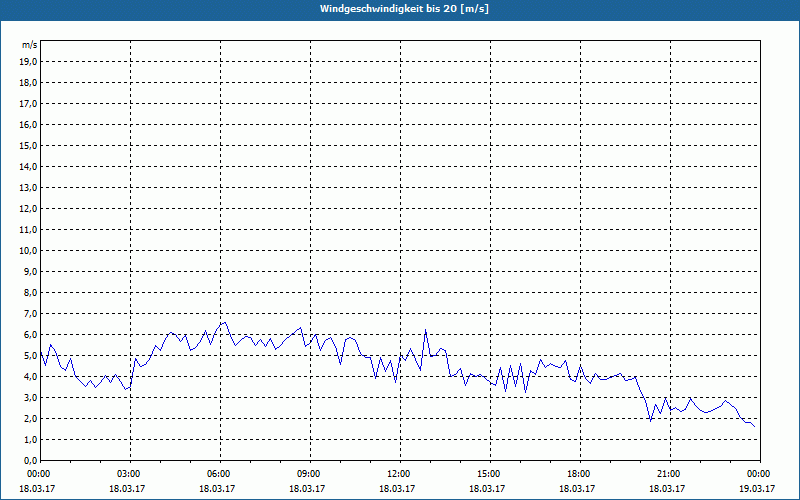800x500 pixels.
Task: Select the '0,0' y-axis origin label
Action: 30,460
